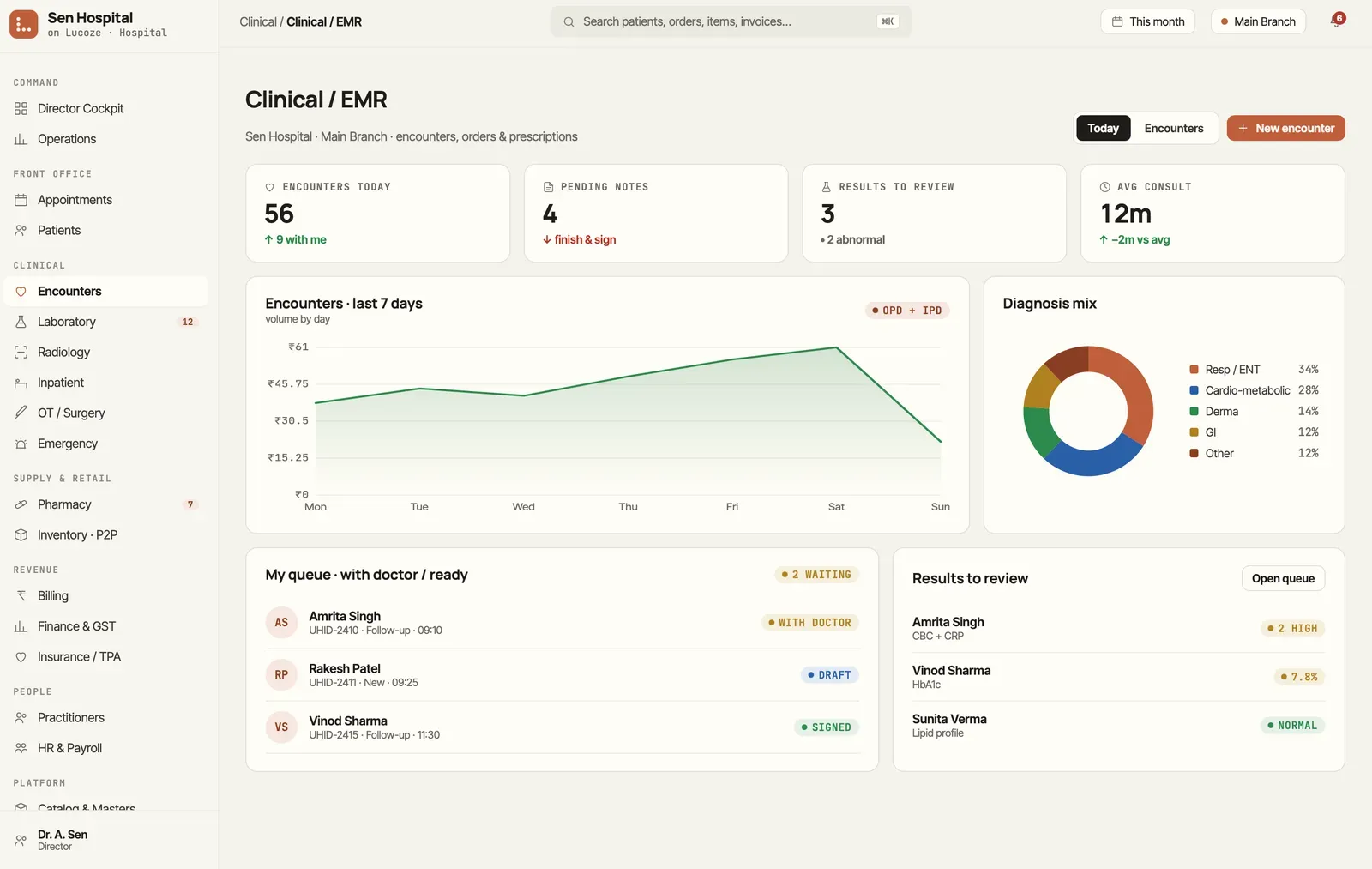Click the Sen Hospital orange logo icon

23,24
